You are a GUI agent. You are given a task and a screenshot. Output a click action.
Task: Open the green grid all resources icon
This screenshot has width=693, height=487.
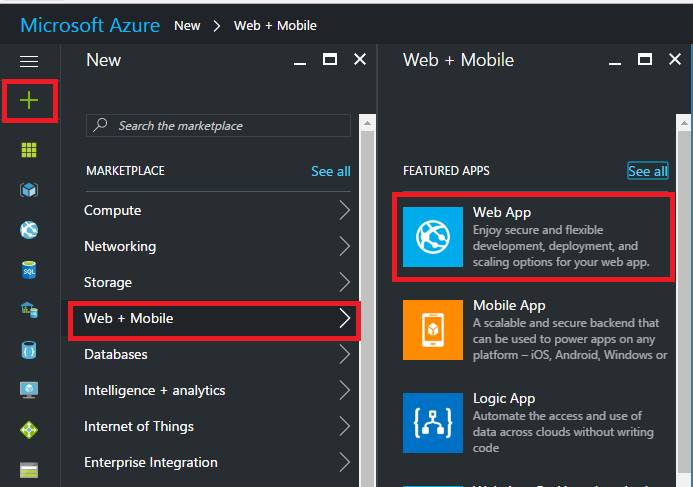(x=29, y=150)
